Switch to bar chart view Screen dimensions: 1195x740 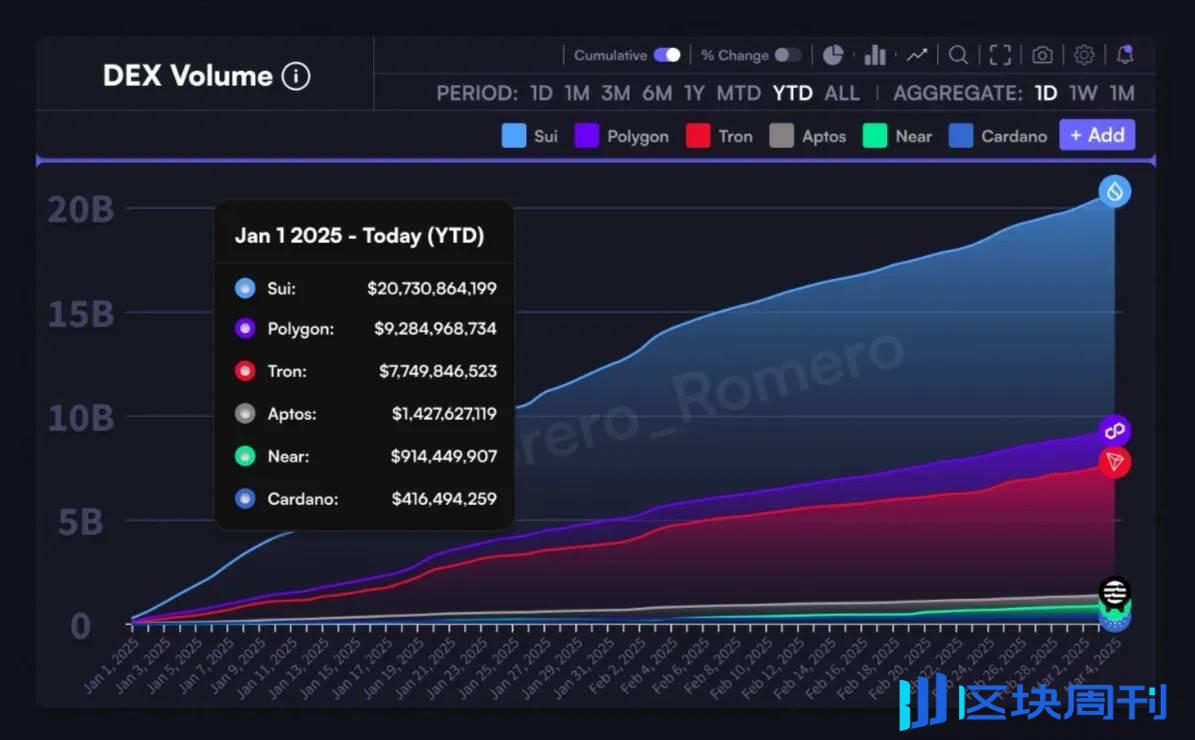[x=875, y=55]
